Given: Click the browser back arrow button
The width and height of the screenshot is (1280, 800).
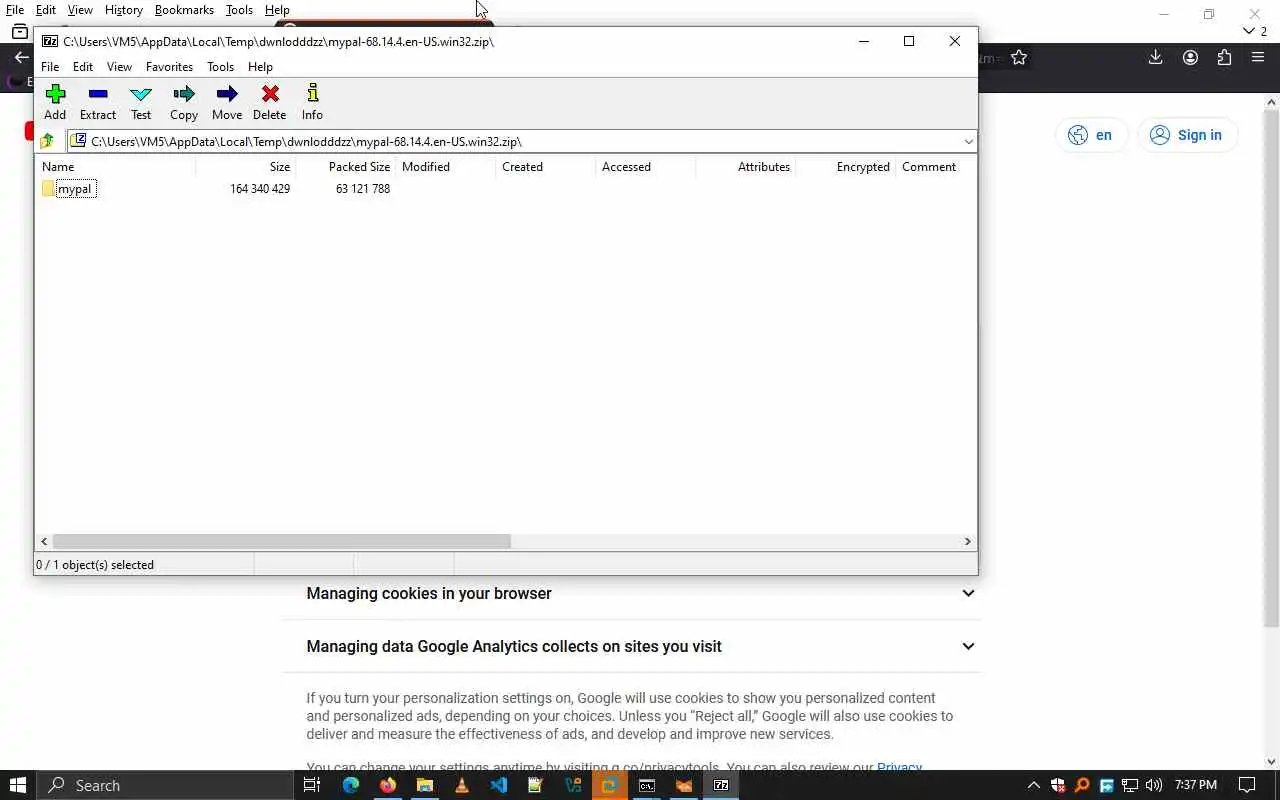Looking at the screenshot, I should click(x=21, y=58).
